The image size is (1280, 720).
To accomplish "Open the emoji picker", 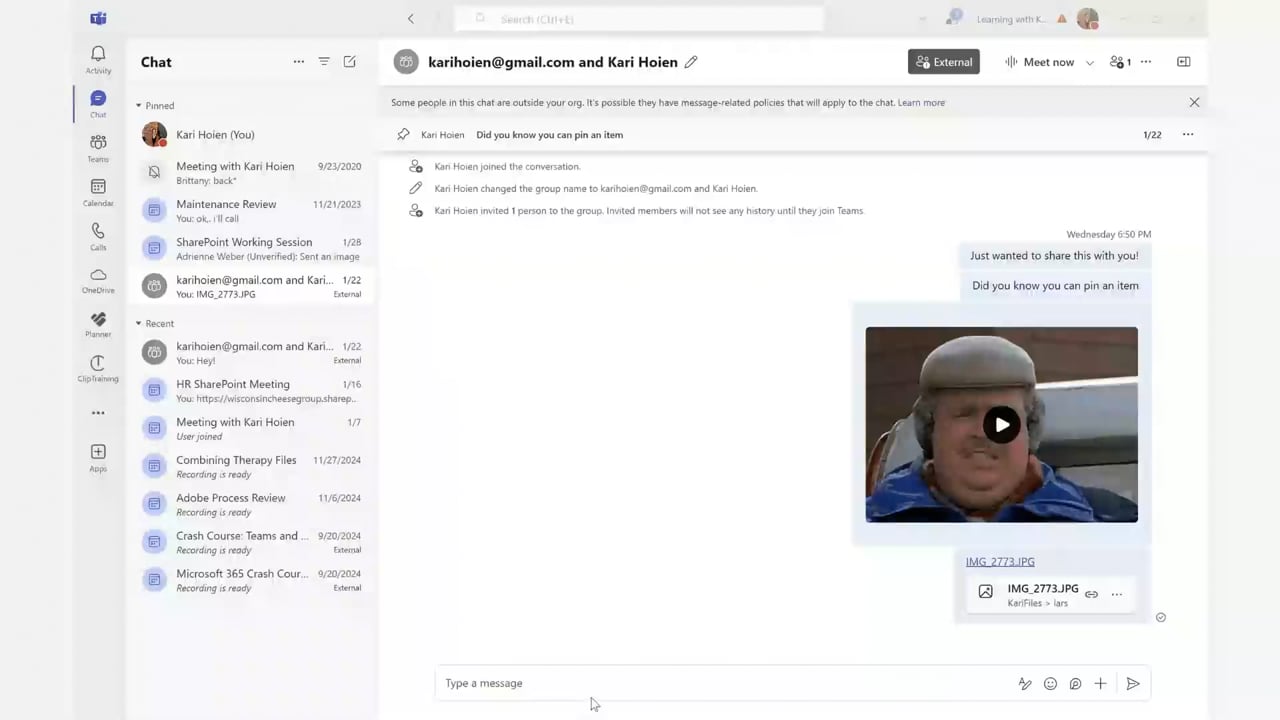I will pos(1050,684).
